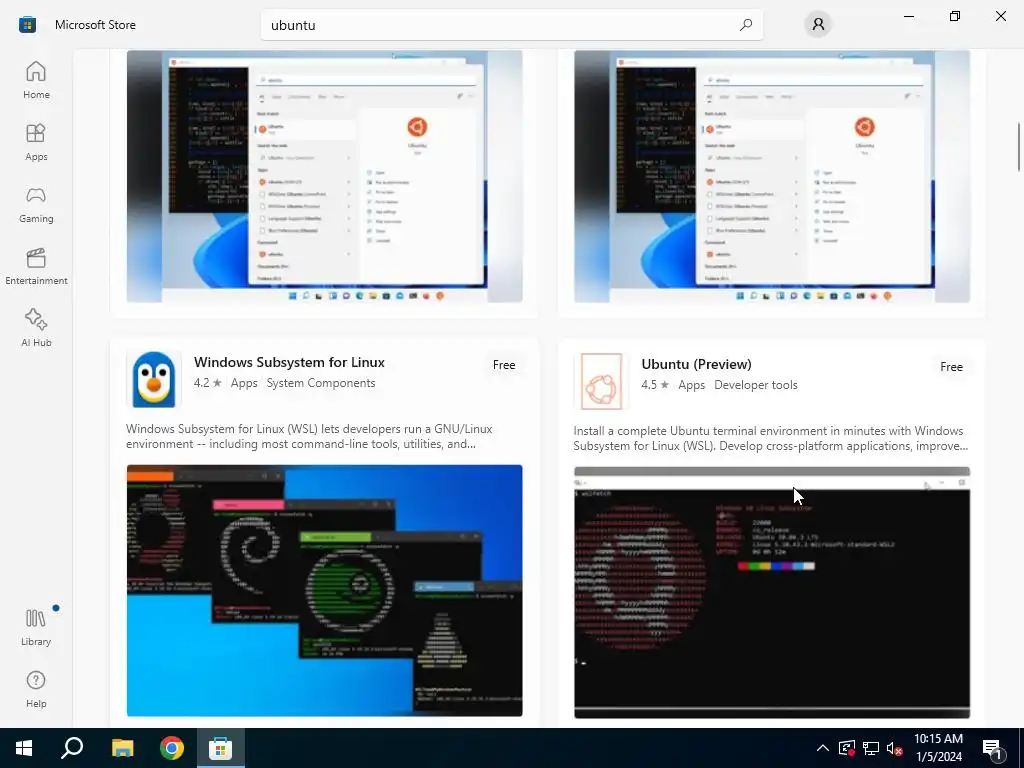Open the Windows Start menu
Viewport: 1024px width, 768px height.
24,748
